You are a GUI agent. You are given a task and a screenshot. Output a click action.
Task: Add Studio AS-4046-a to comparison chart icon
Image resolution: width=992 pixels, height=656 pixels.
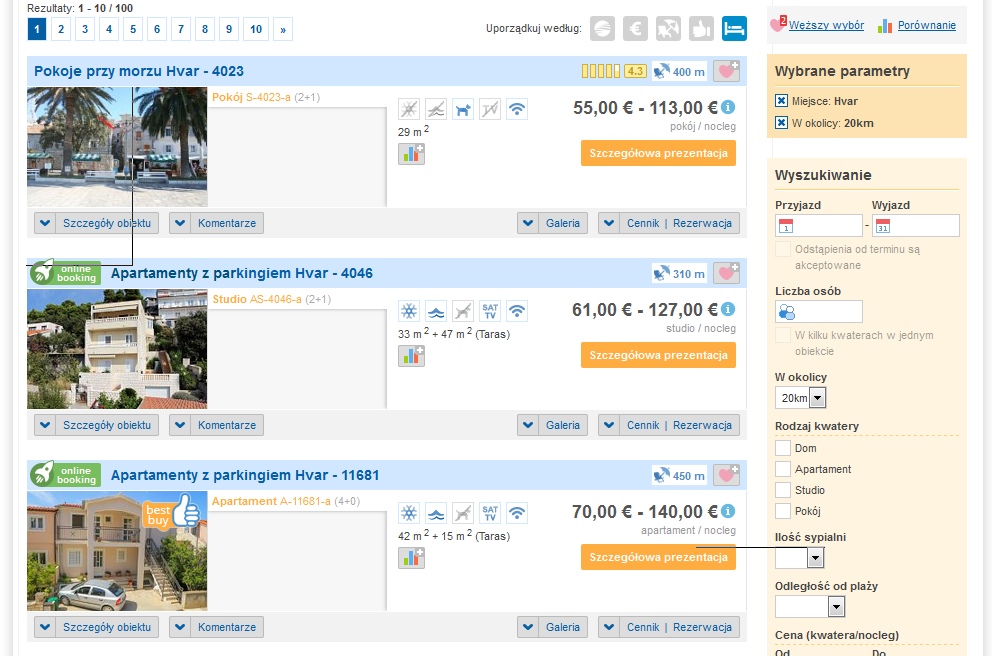click(411, 355)
